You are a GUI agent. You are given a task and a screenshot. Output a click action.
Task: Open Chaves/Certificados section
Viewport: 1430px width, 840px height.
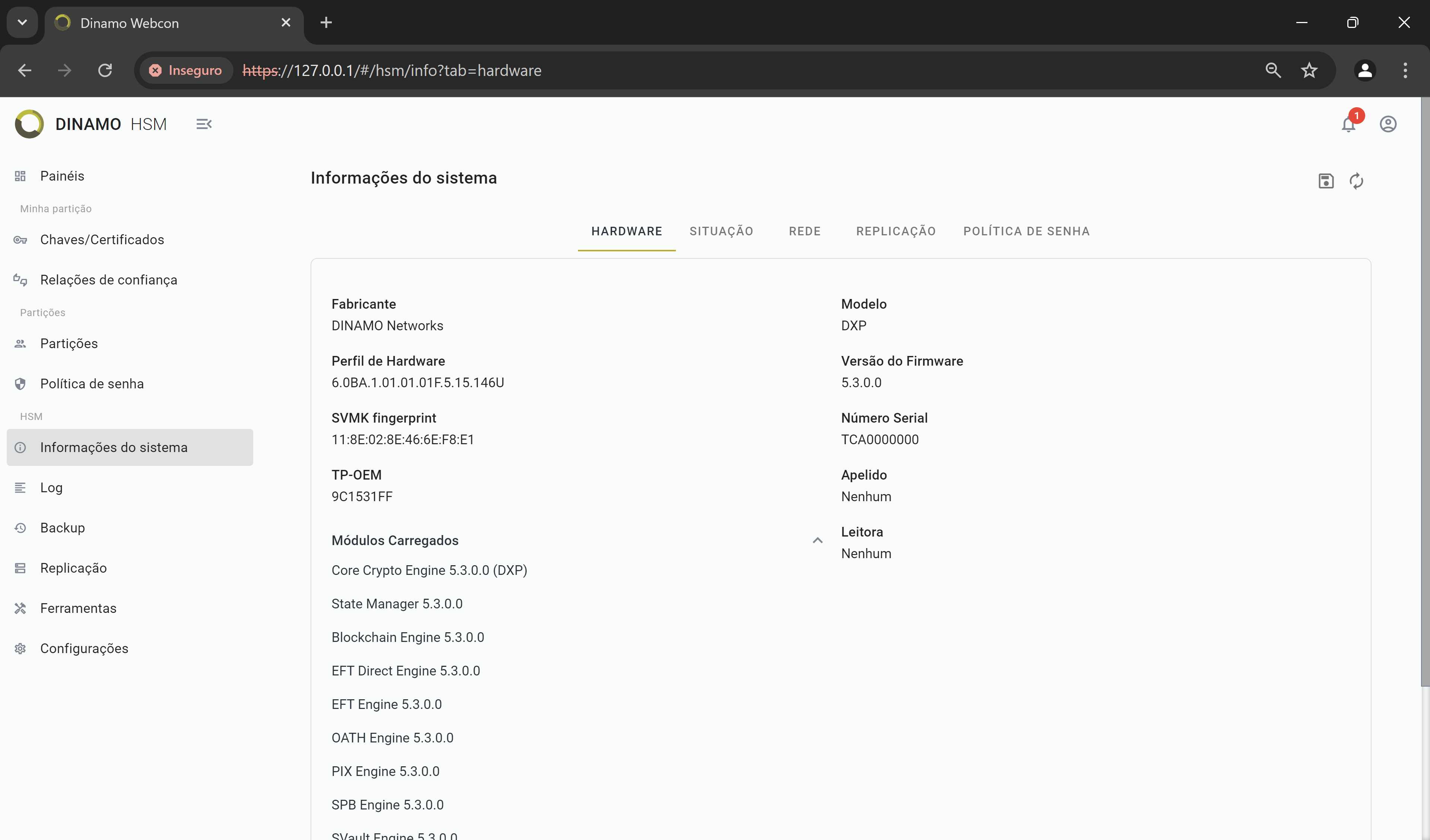pyautogui.click(x=130, y=239)
